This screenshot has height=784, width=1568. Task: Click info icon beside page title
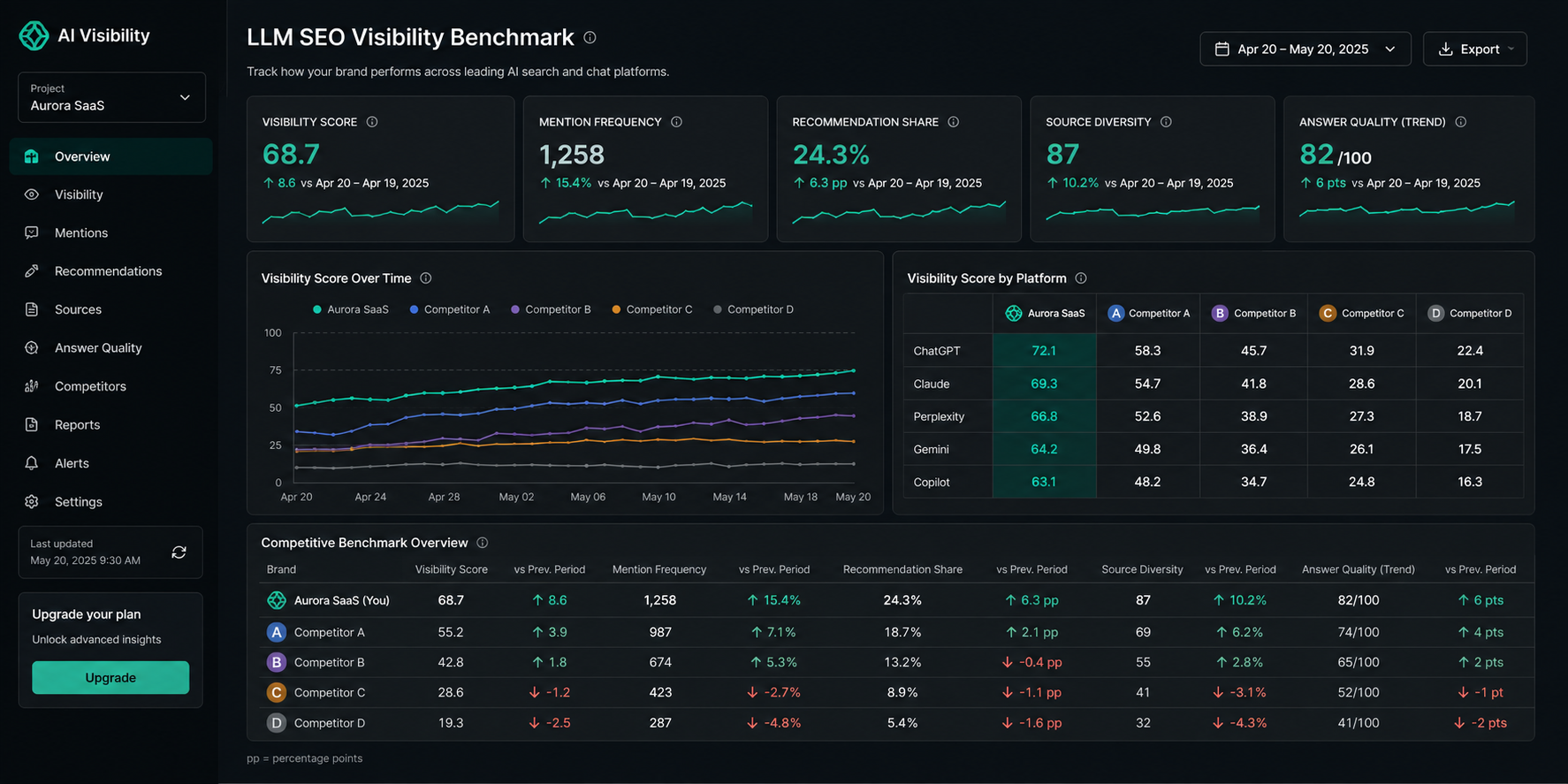point(590,38)
